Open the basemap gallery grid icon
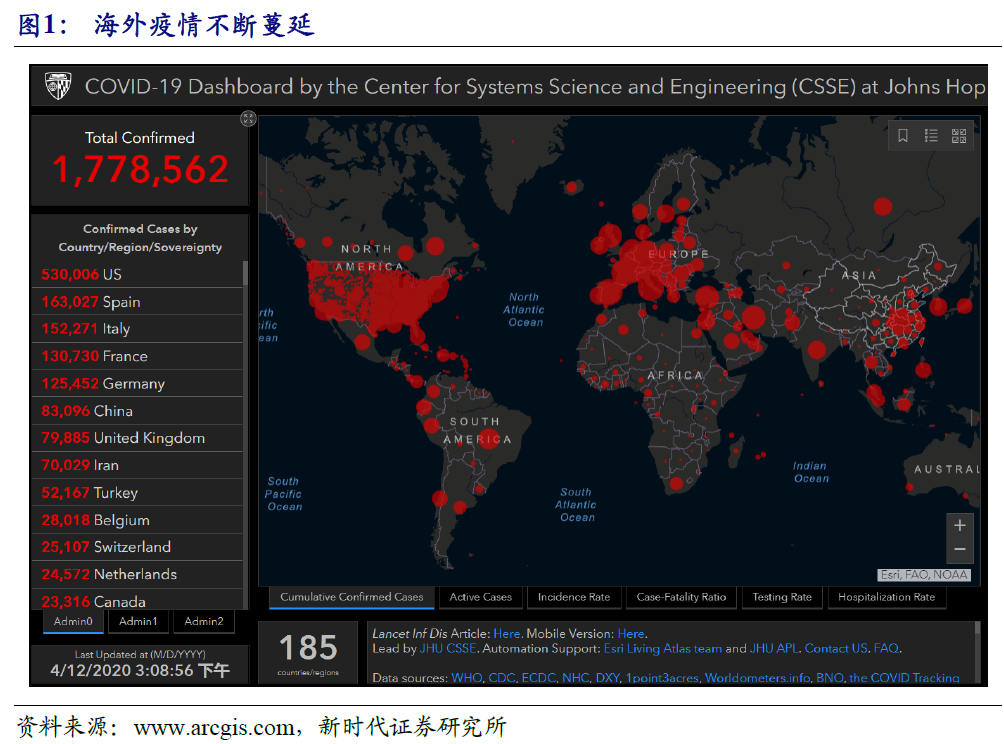This screenshot has height=744, width=1004. (x=959, y=136)
